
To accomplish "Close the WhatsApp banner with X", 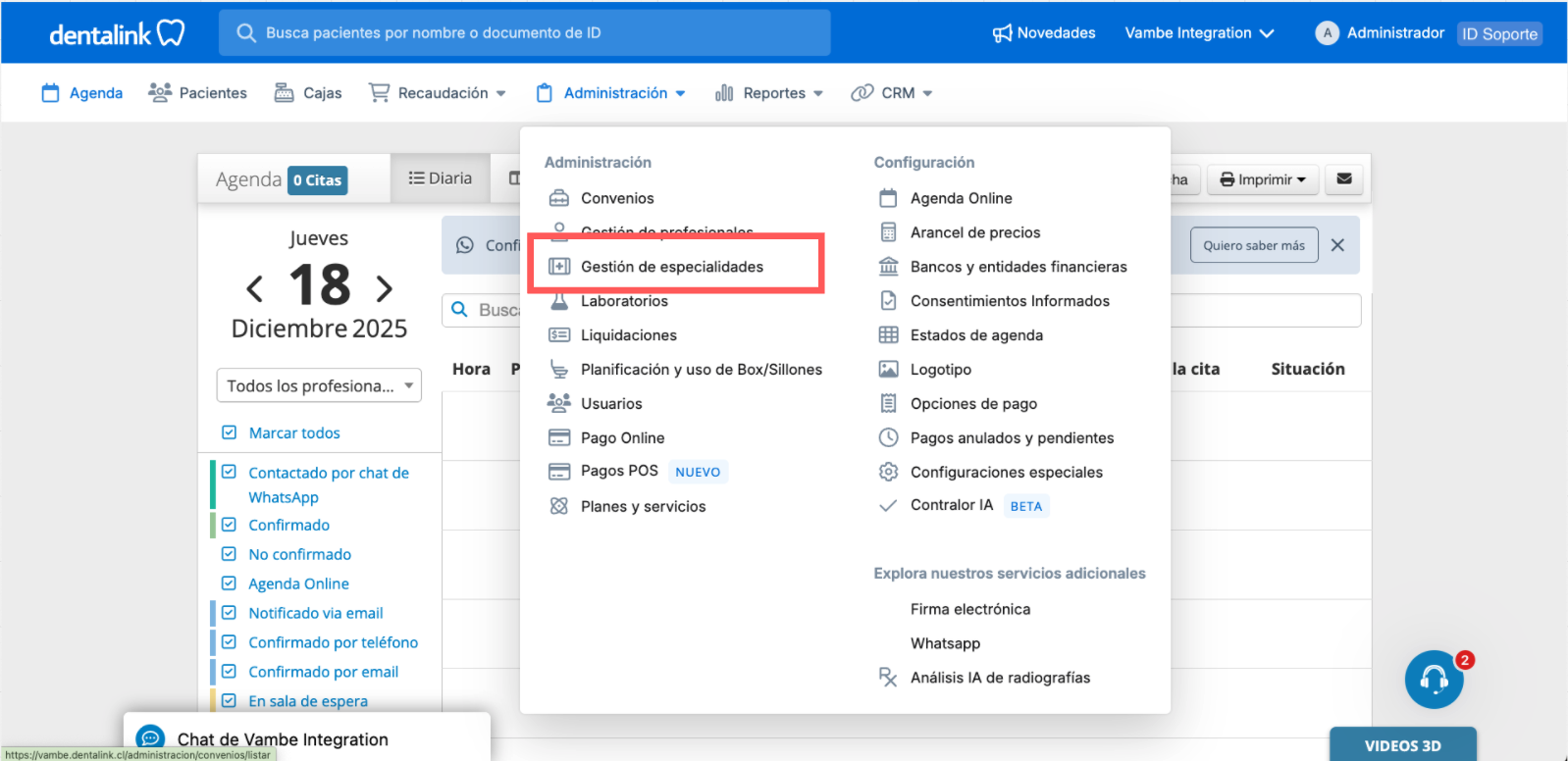I will [x=1337, y=245].
